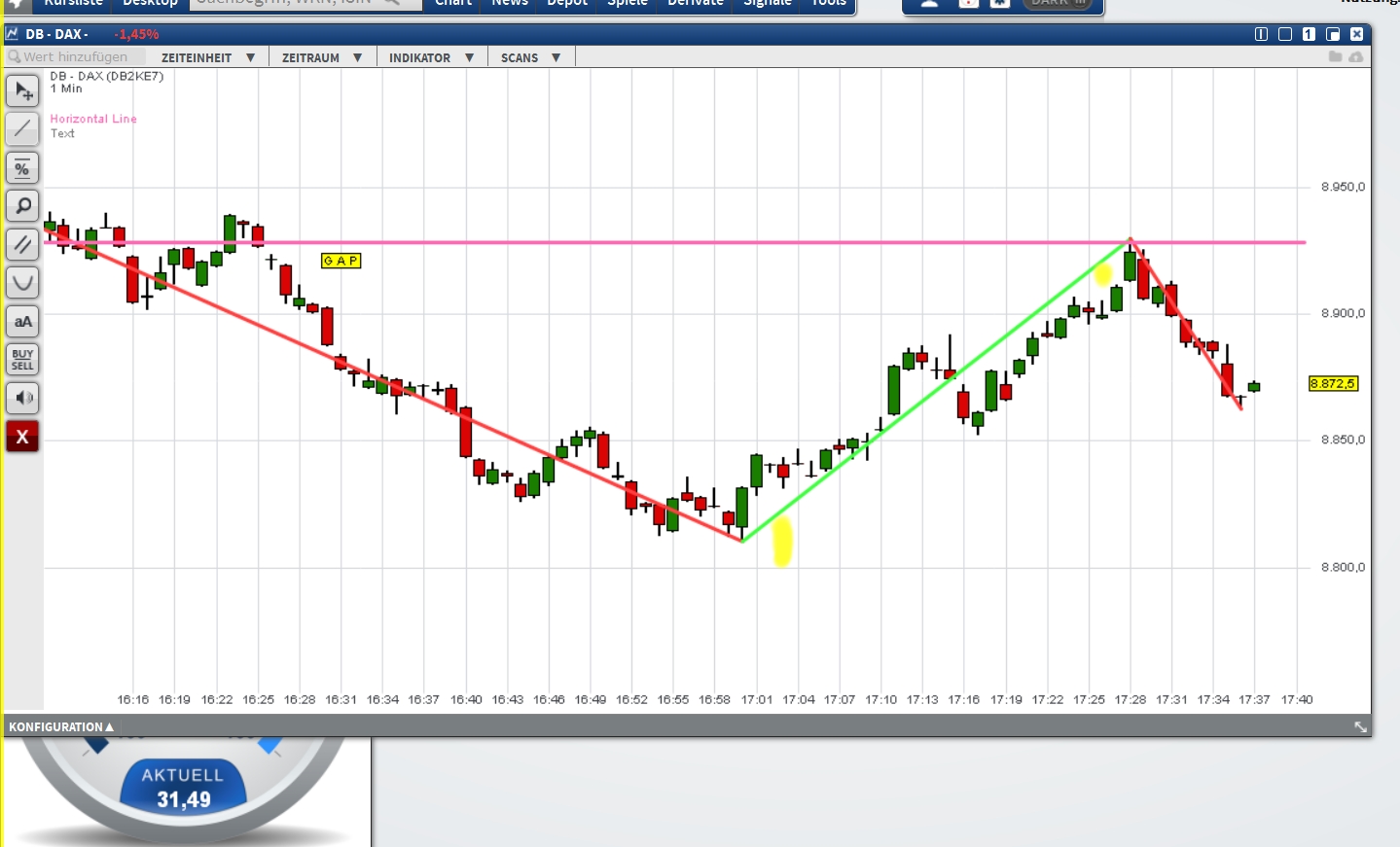Image resolution: width=1400 pixels, height=847 pixels.
Task: Toggle DARK mode switch
Action: click(1059, 2)
